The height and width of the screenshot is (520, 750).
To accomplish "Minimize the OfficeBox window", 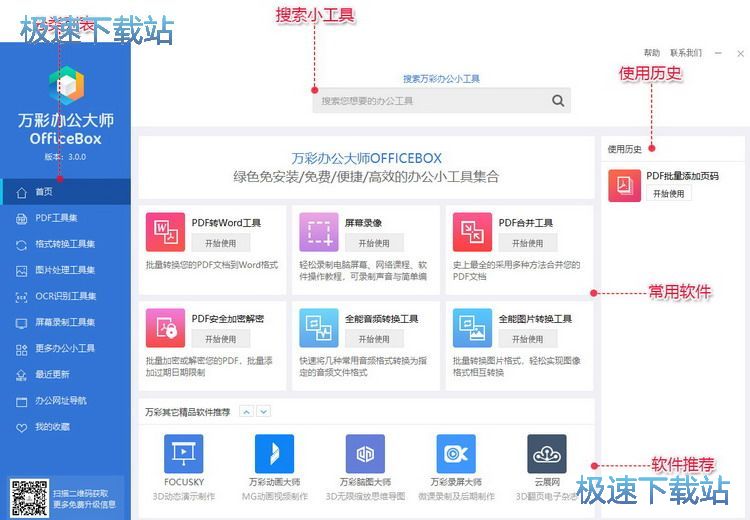I will (x=718, y=53).
